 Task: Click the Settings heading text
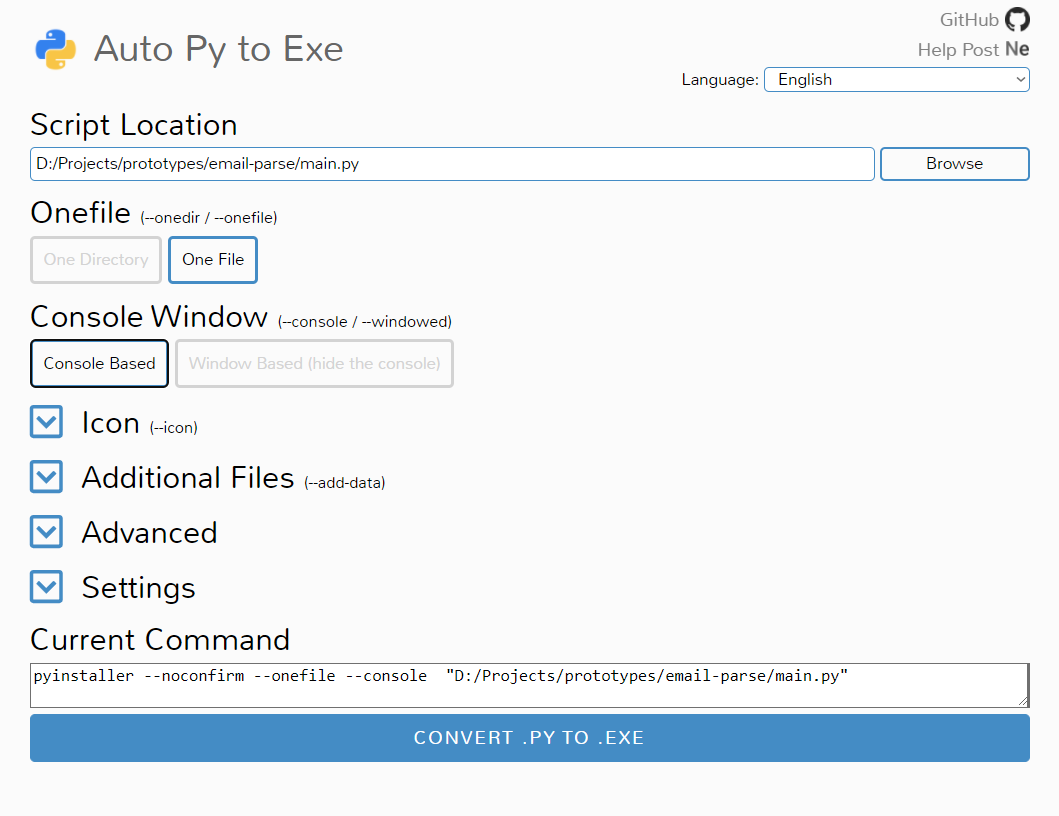pyautogui.click(x=138, y=588)
